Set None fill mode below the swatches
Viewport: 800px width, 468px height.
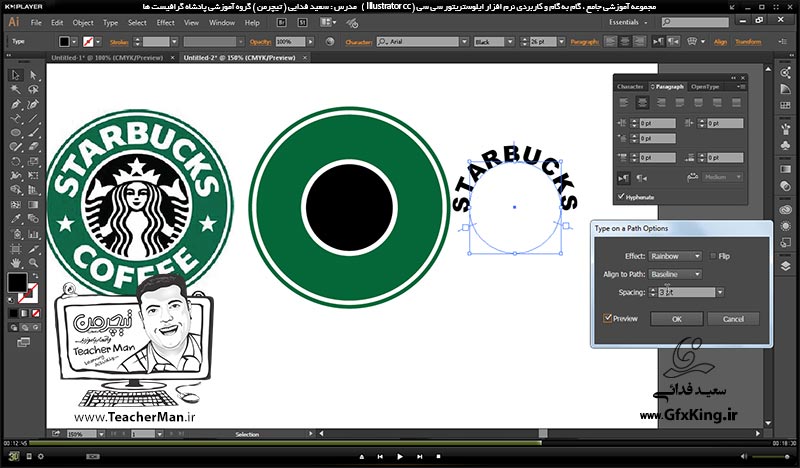tap(36, 313)
